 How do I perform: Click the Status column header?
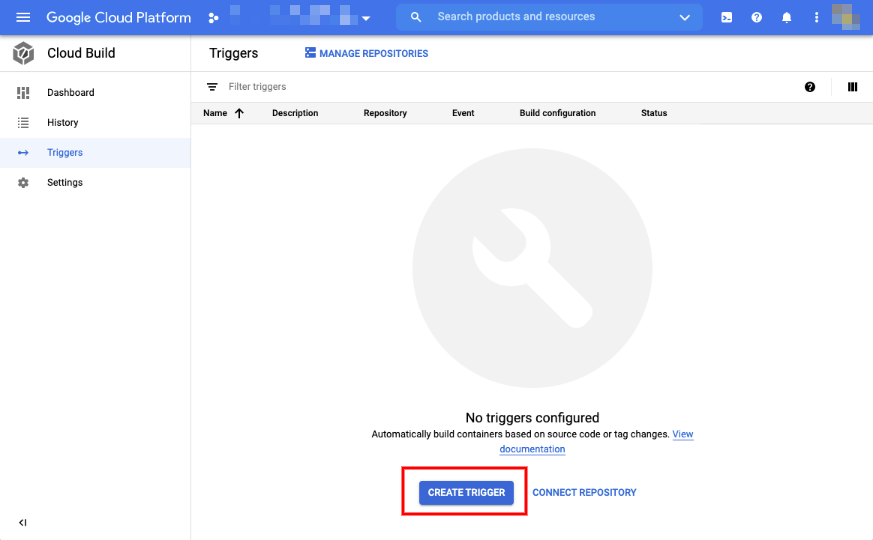pyautogui.click(x=654, y=113)
